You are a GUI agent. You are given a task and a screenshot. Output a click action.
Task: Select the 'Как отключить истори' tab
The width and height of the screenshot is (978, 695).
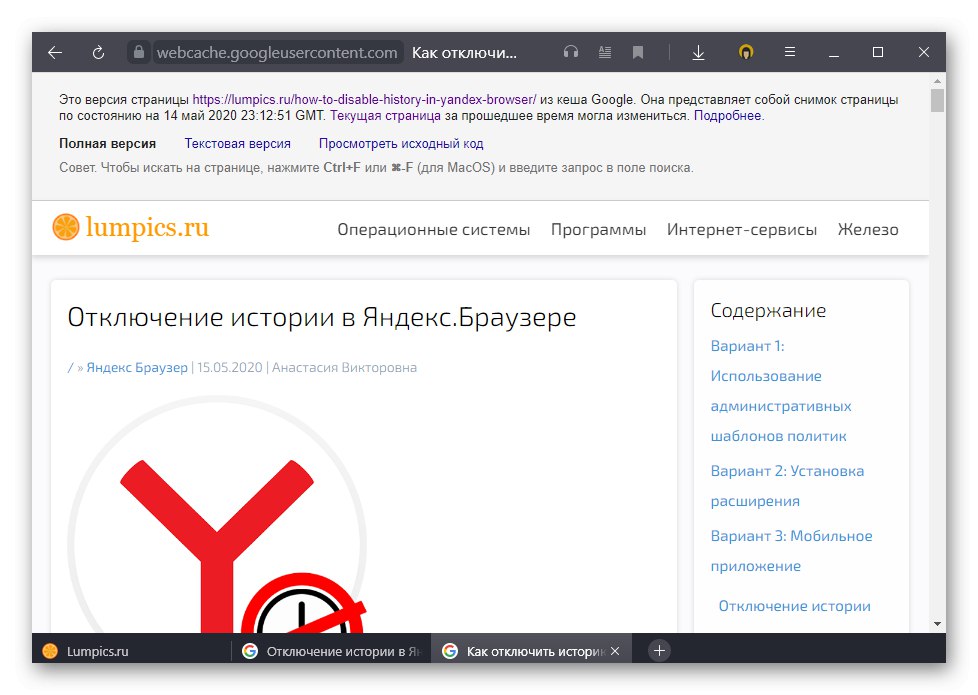[530, 651]
